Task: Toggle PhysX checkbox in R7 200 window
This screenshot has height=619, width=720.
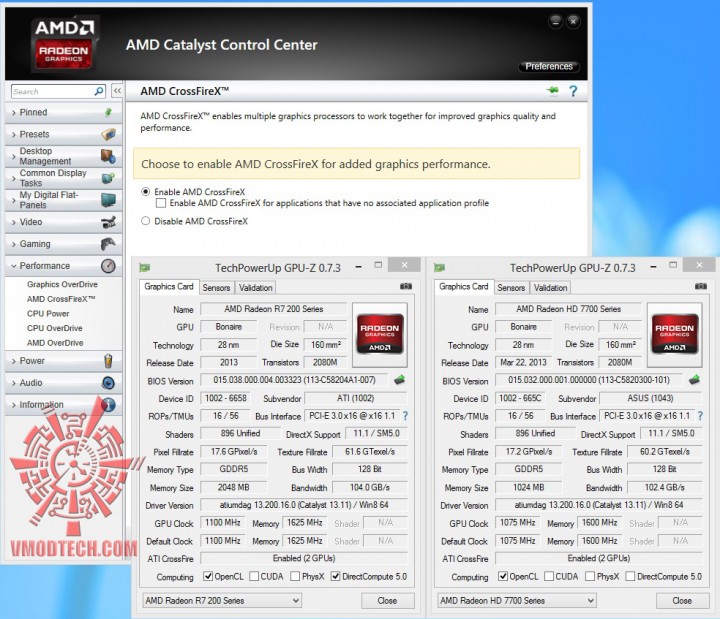Action: [295, 576]
